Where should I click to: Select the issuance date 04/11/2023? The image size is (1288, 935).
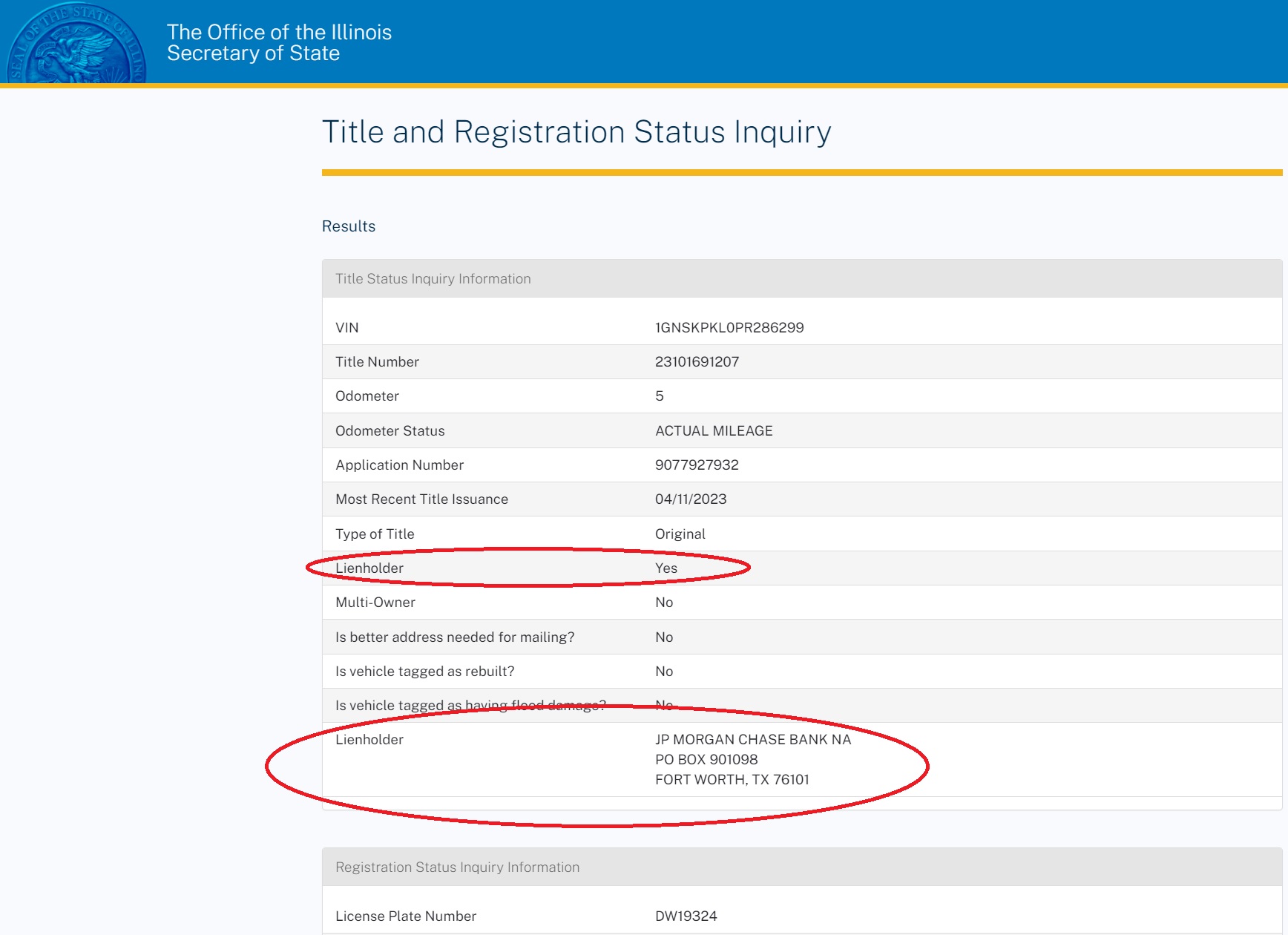pyautogui.click(x=691, y=499)
